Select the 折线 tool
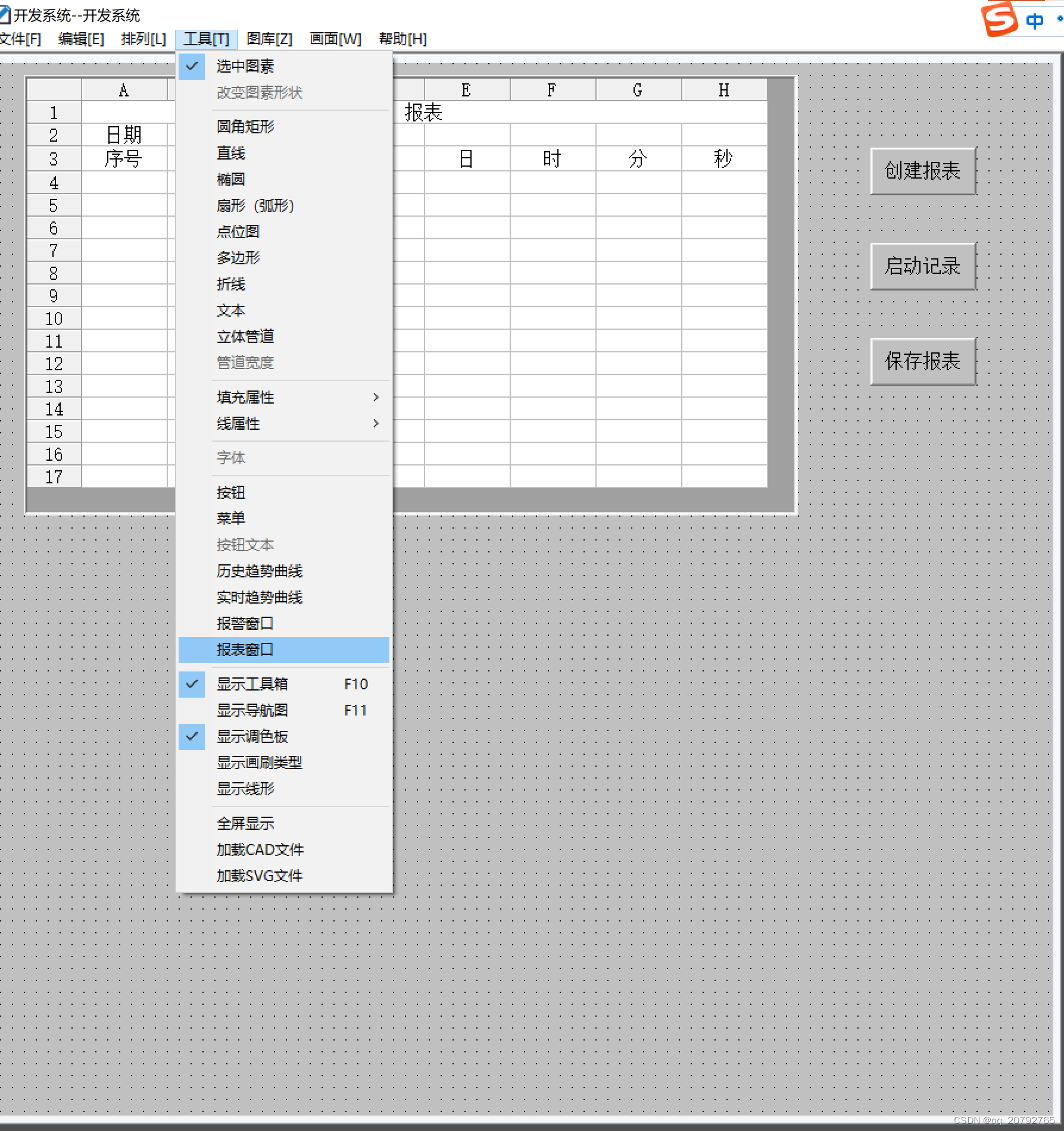The height and width of the screenshot is (1131, 1064). click(284, 284)
